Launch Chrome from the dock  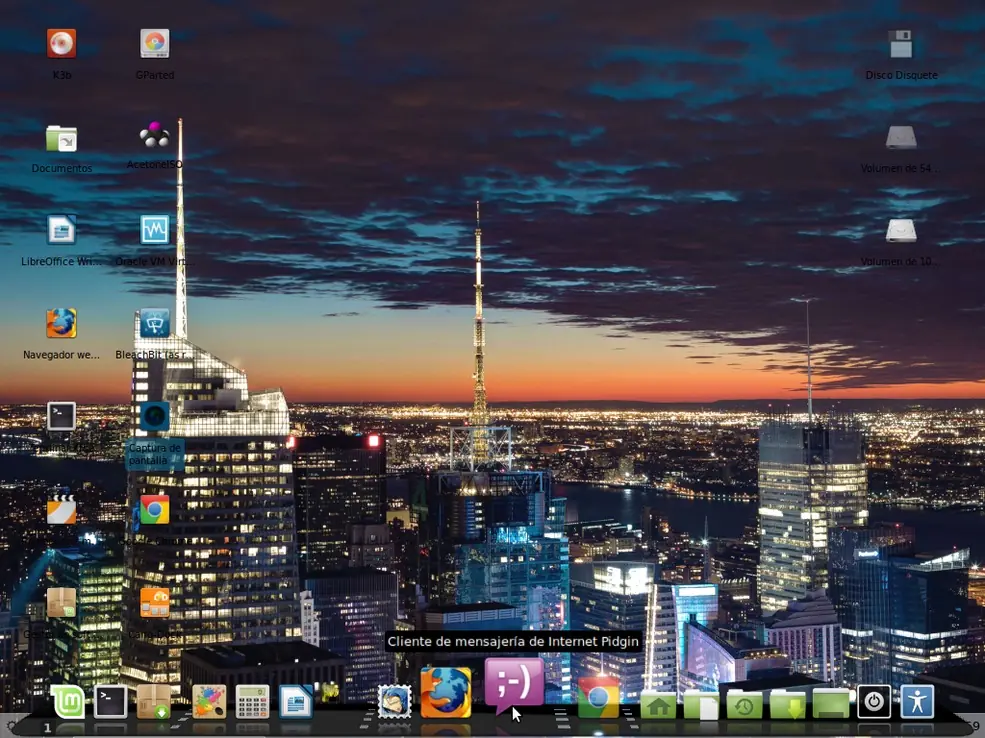pyautogui.click(x=597, y=697)
